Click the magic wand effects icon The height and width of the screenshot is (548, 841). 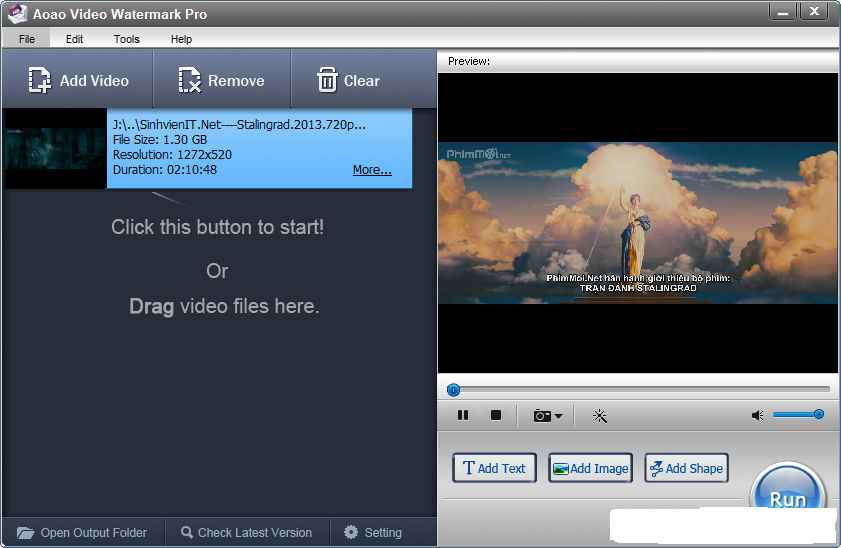coord(600,416)
